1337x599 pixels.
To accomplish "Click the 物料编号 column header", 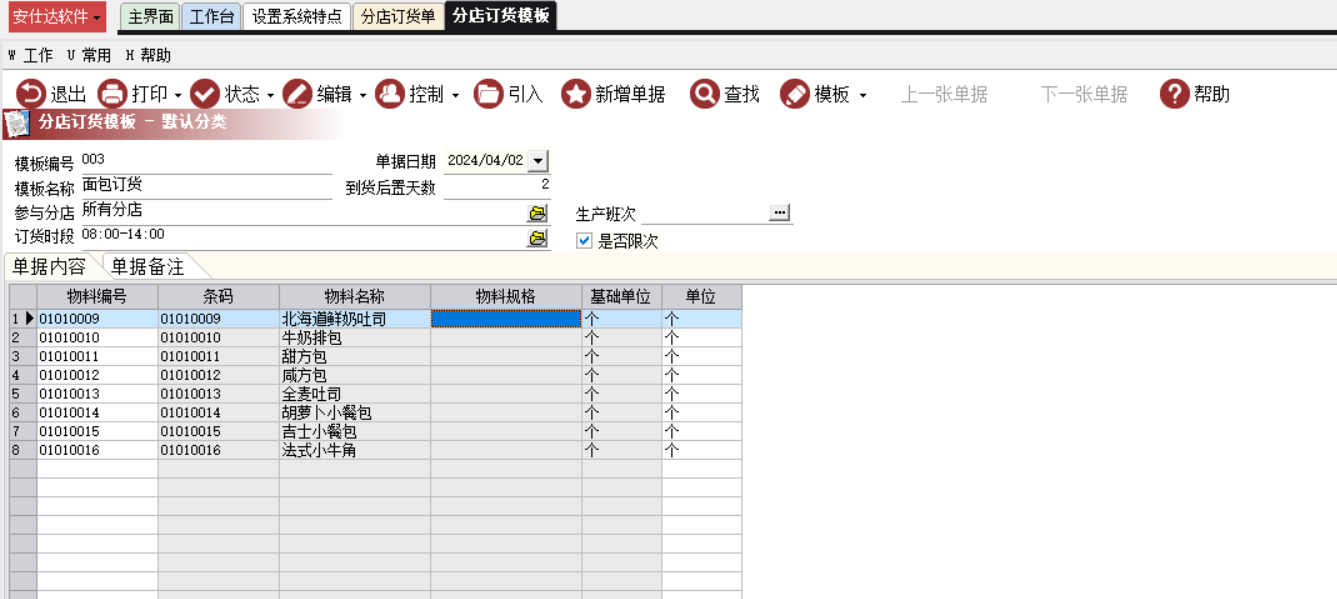I will pos(97,297).
